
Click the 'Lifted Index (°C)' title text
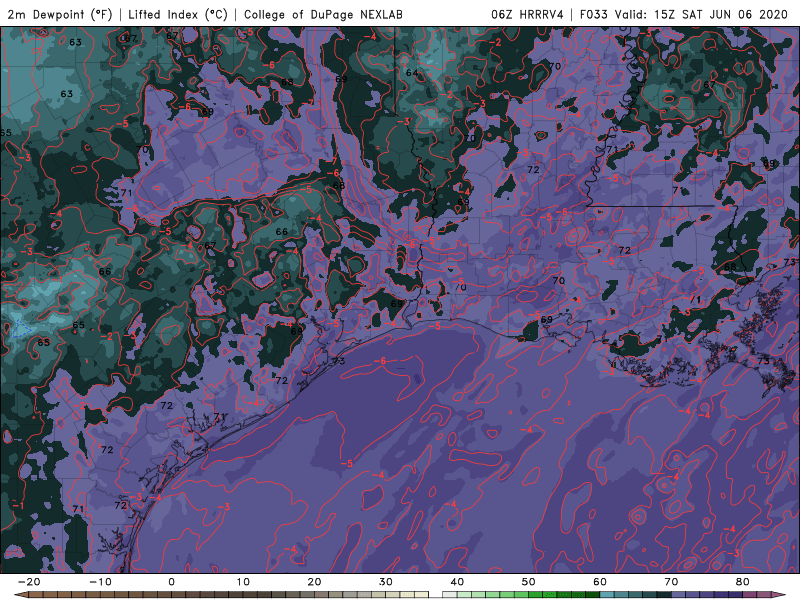point(178,14)
